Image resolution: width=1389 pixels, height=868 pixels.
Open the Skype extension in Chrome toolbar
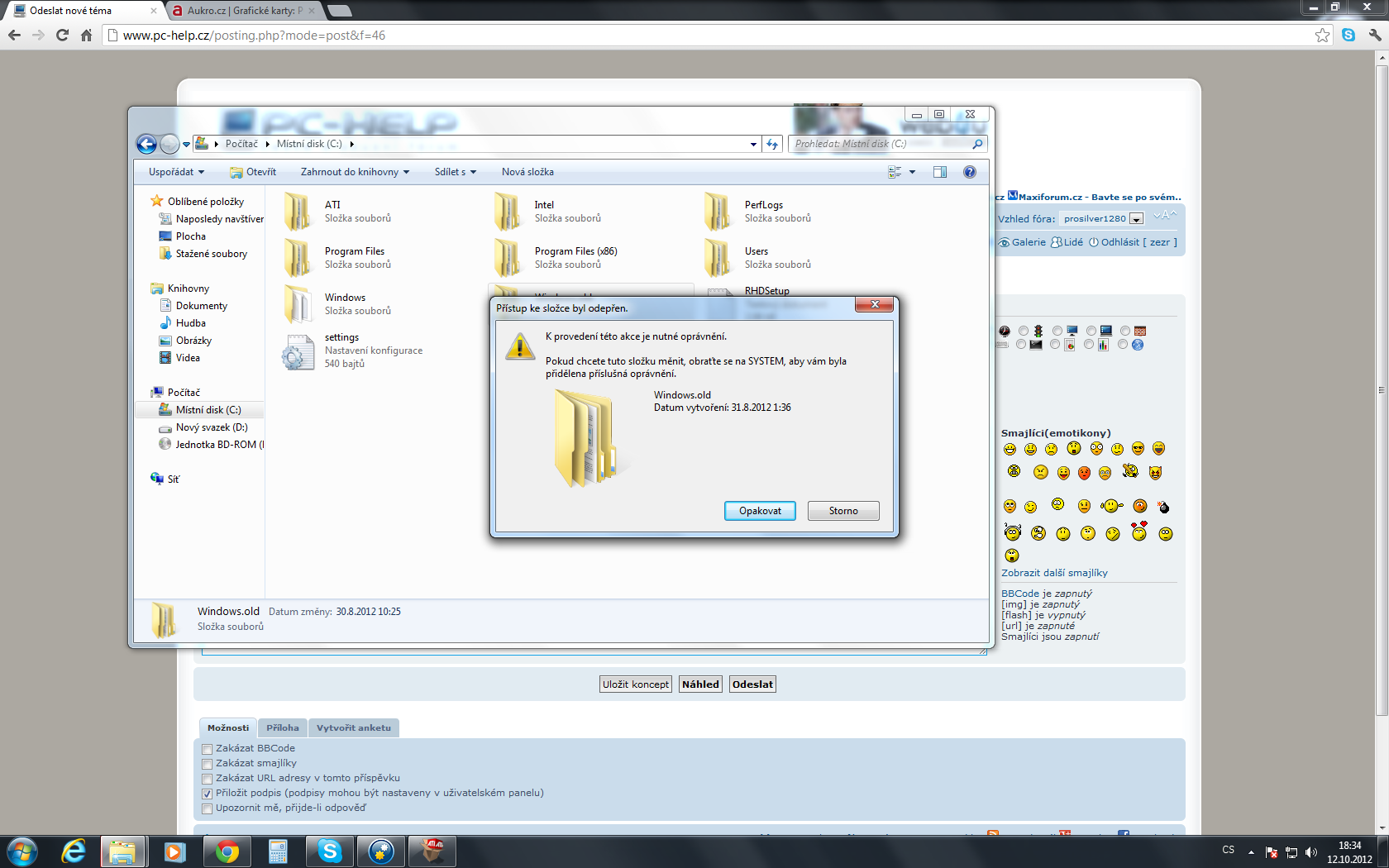pyautogui.click(x=1348, y=35)
